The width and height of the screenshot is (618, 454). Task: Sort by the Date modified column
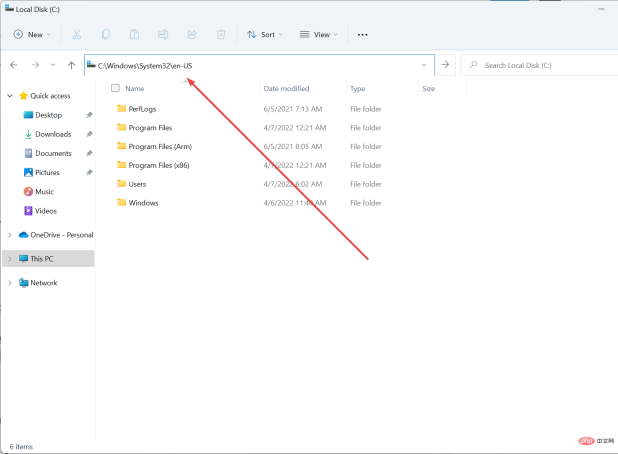point(286,89)
